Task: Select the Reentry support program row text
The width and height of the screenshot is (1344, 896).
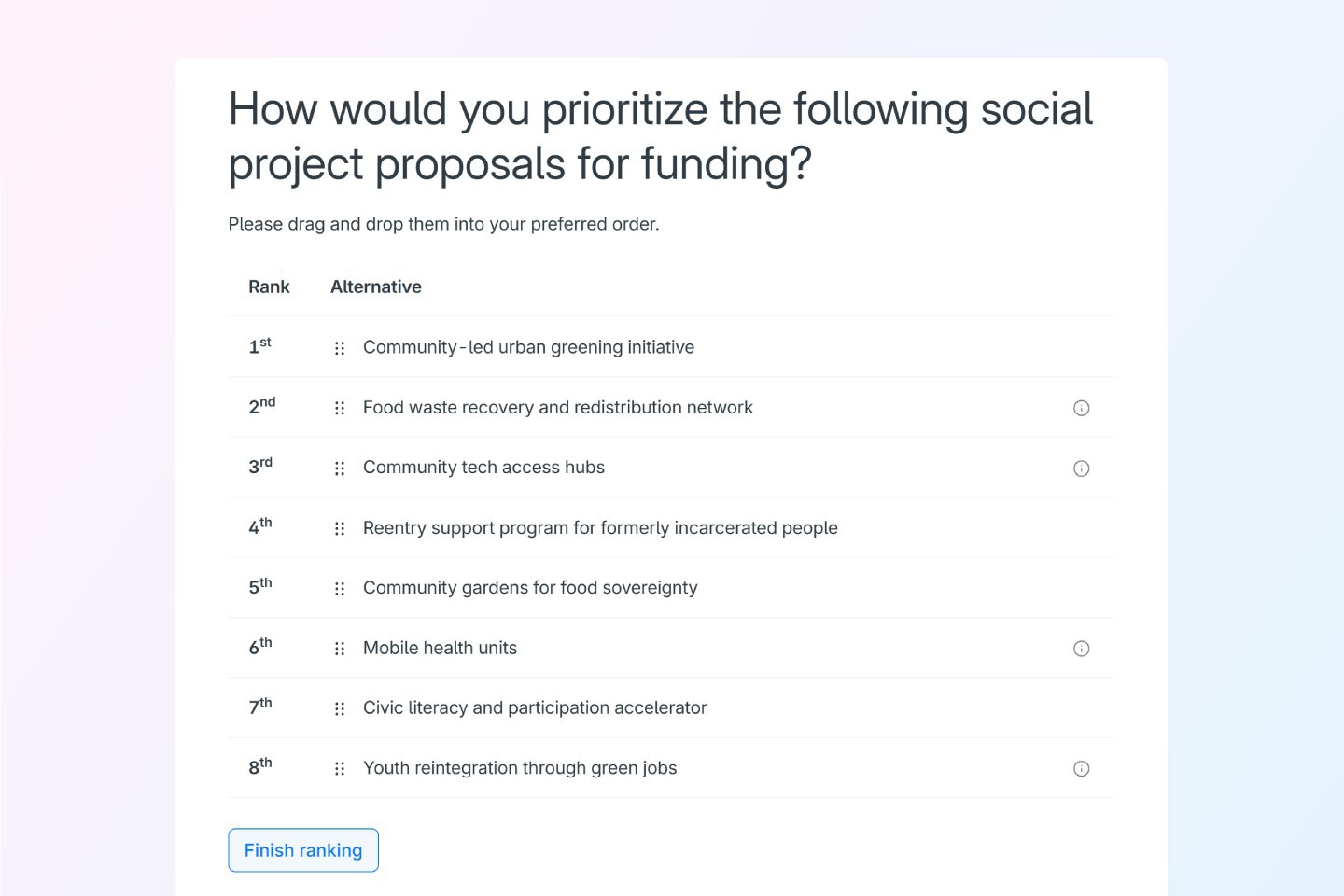Action: [600, 528]
